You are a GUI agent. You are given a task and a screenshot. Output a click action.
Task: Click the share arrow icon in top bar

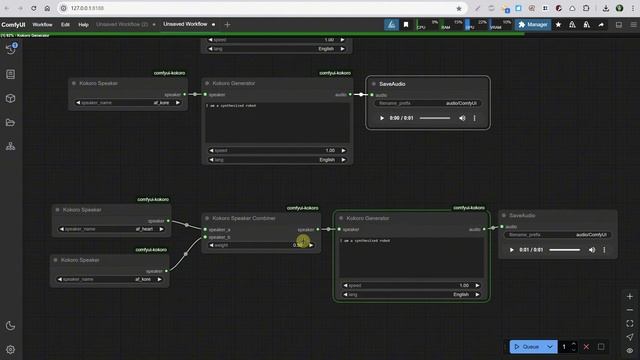pyautogui.click(x=601, y=25)
